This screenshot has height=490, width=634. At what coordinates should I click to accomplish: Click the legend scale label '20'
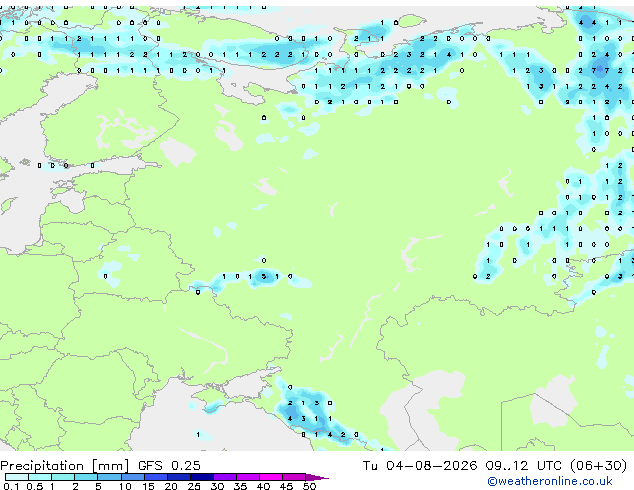coord(171,486)
